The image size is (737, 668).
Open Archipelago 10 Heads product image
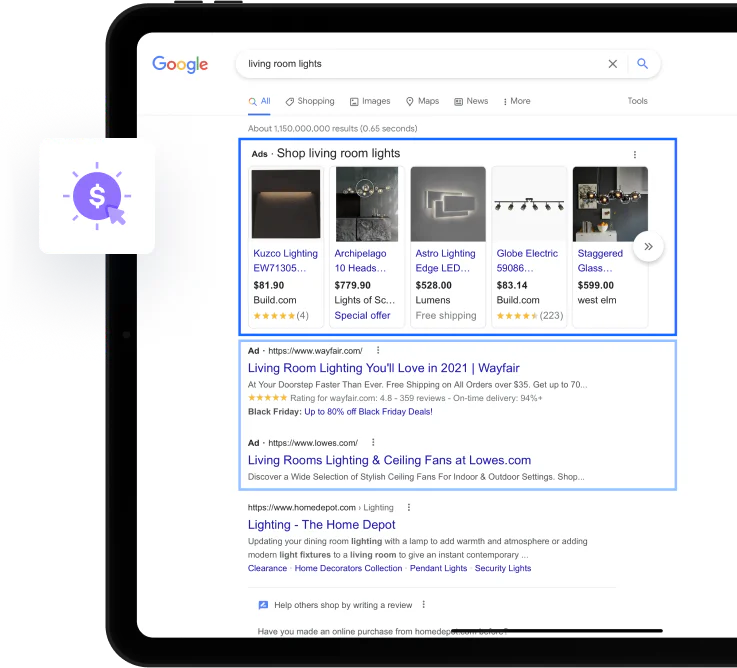tap(367, 204)
